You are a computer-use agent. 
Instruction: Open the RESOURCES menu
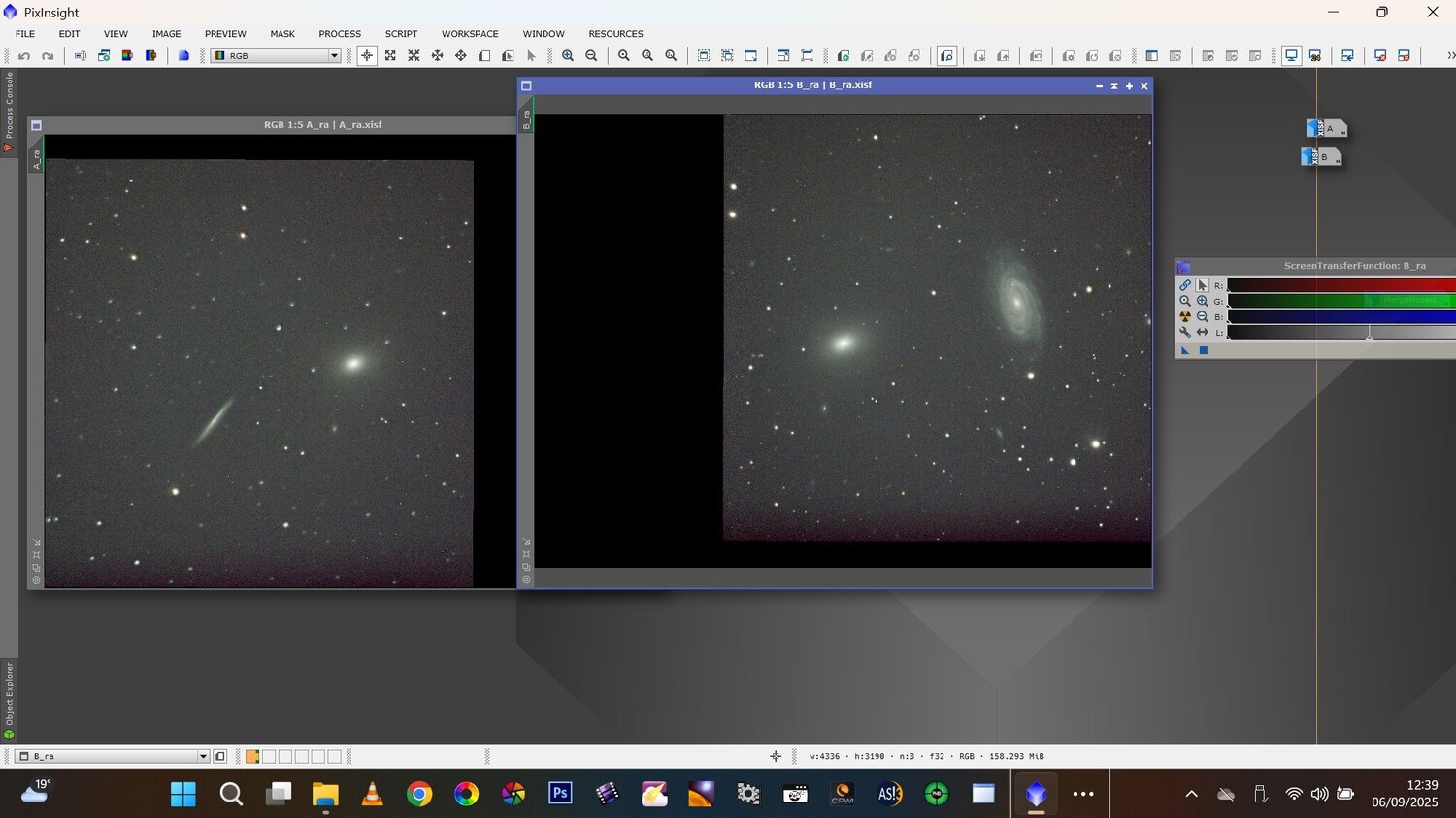615,34
